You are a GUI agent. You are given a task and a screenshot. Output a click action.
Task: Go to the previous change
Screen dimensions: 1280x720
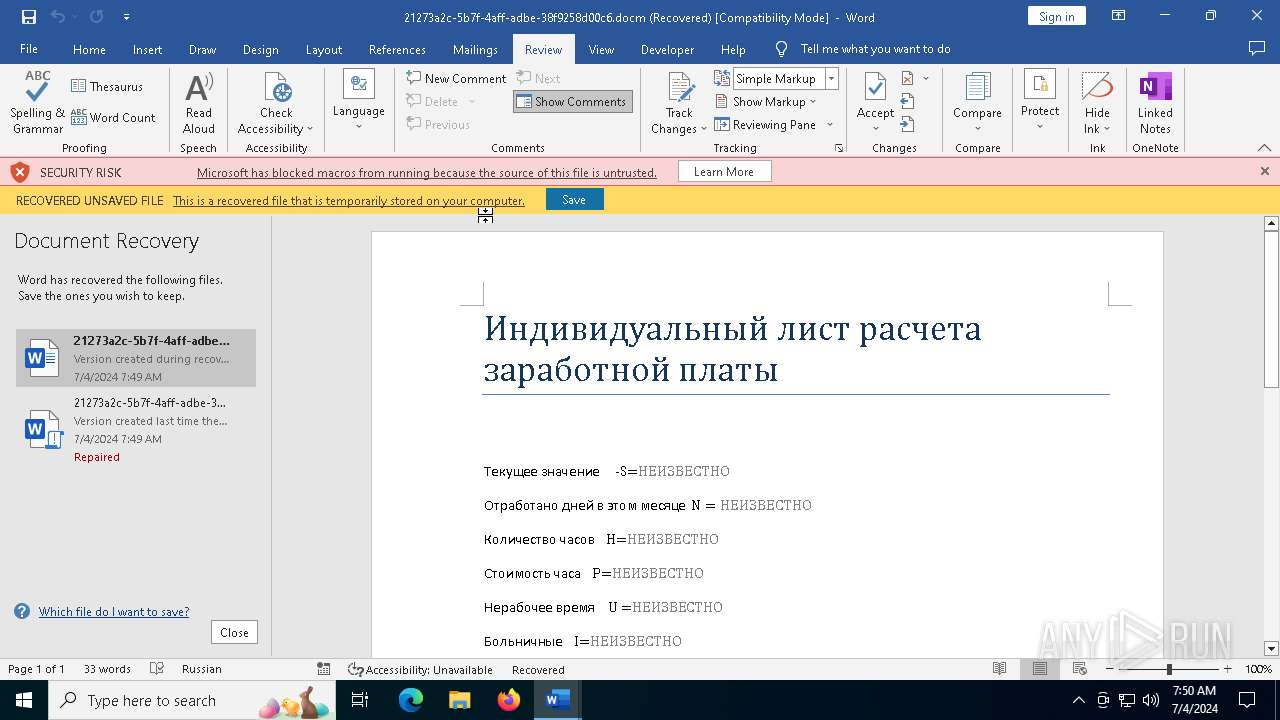pyautogui.click(x=908, y=101)
